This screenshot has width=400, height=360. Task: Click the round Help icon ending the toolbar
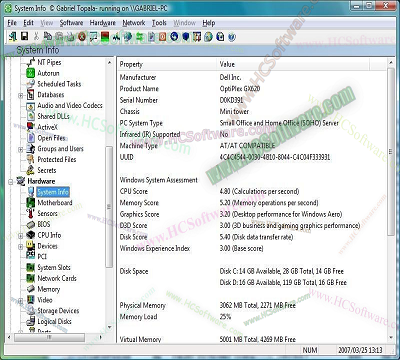232,36
